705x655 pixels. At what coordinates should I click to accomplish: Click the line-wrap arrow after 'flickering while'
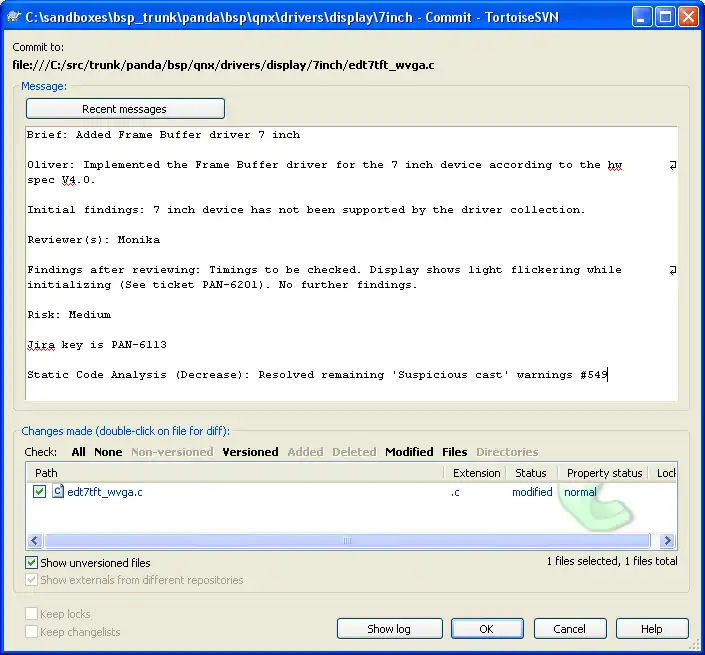coord(673,270)
